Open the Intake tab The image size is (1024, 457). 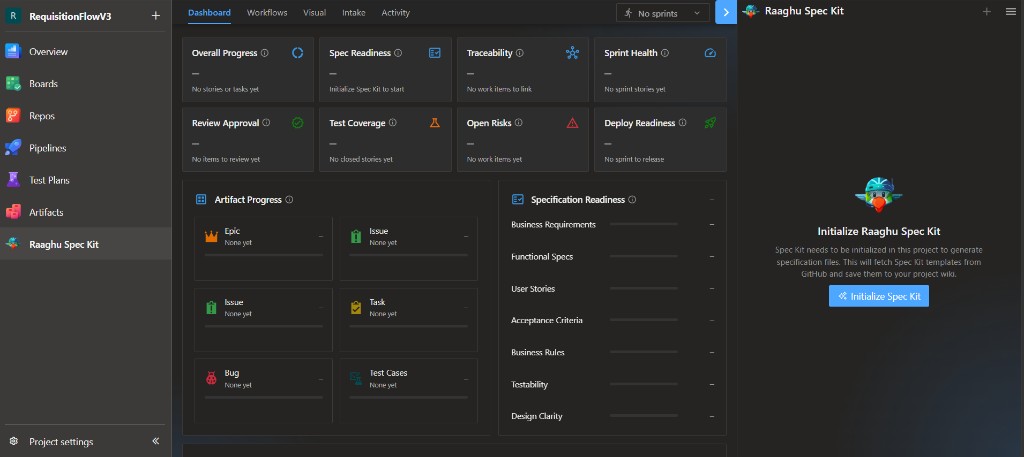pos(354,12)
